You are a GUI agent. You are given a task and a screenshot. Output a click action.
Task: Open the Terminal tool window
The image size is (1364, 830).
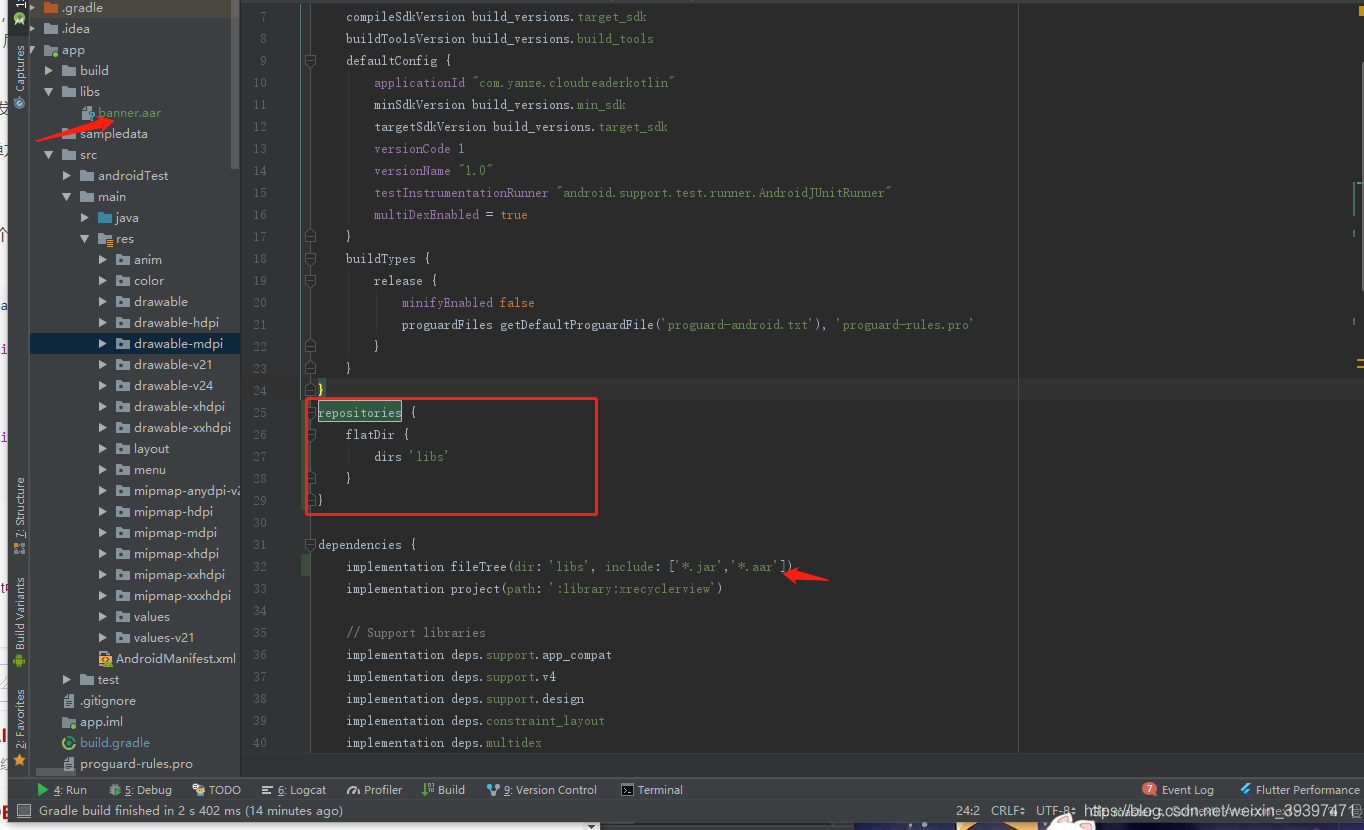pyautogui.click(x=652, y=790)
